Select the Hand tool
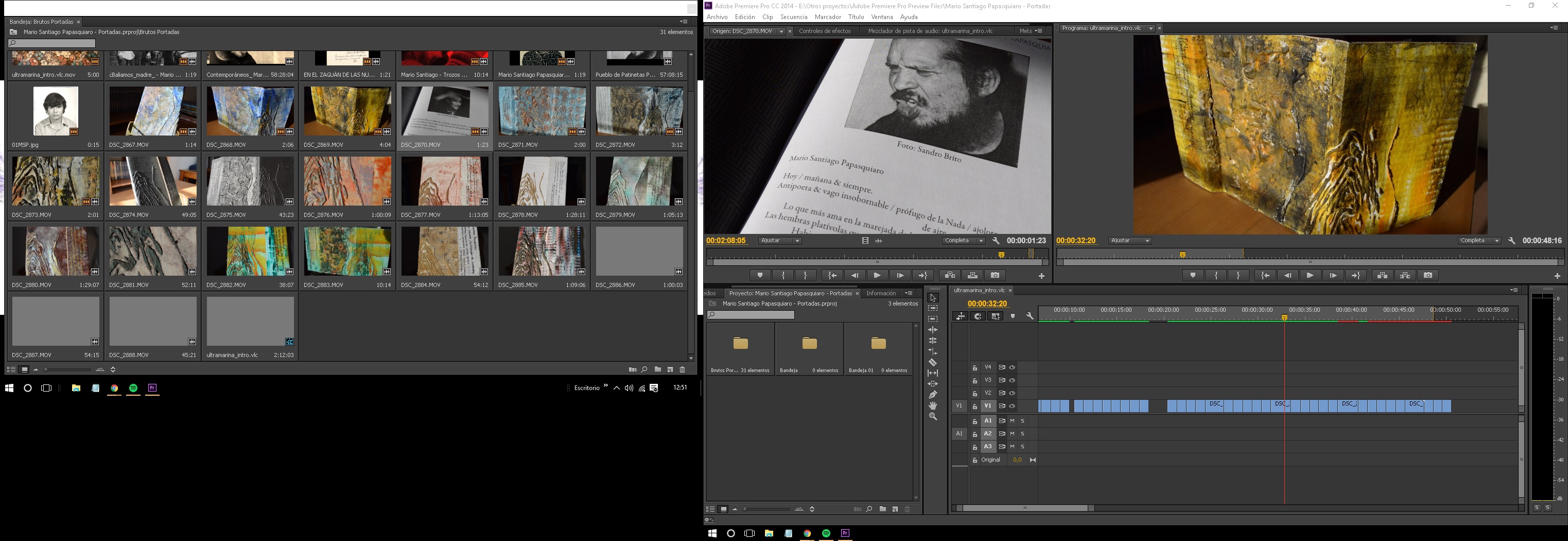The image size is (1568, 541). point(933,406)
